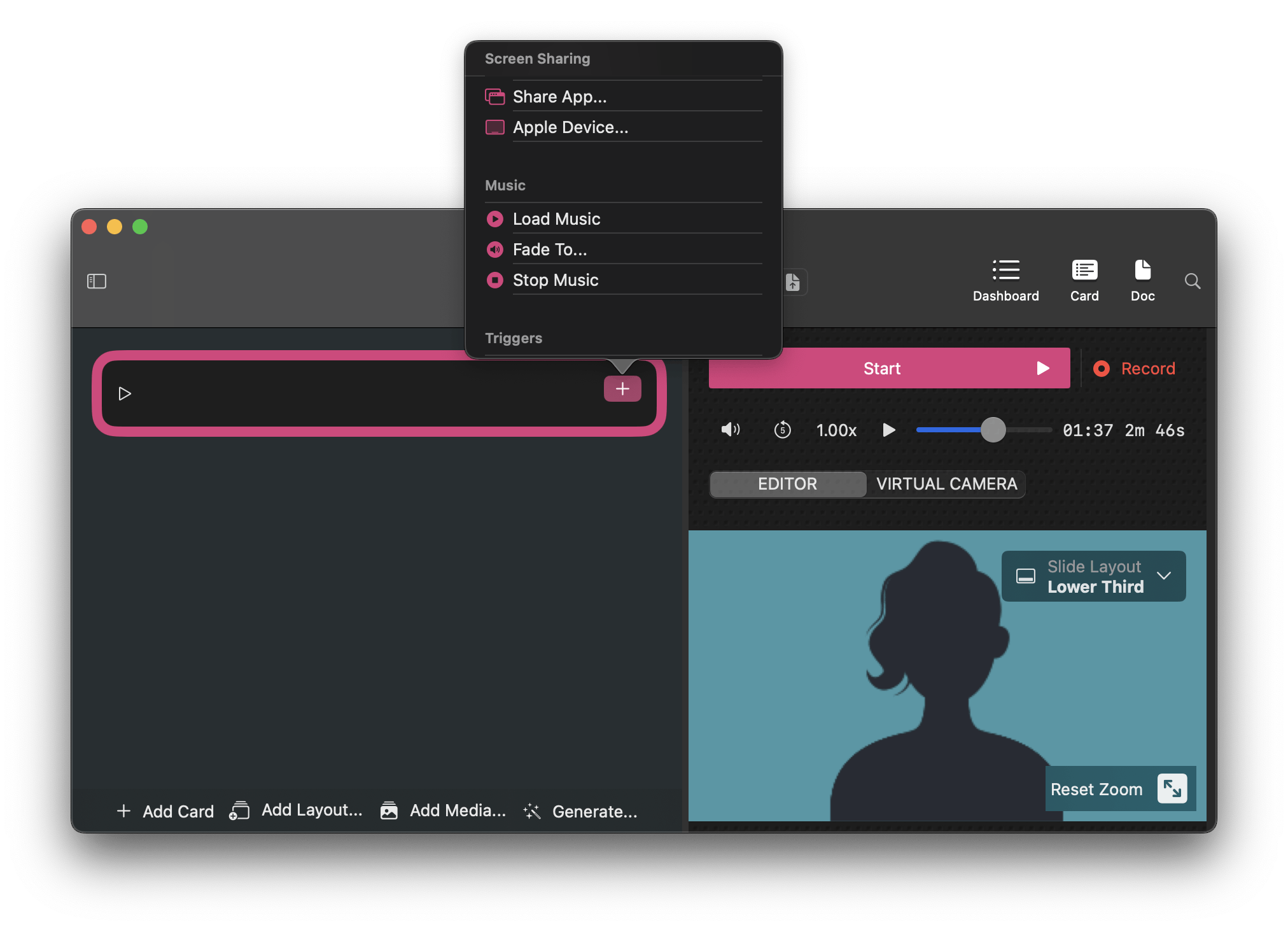The width and height of the screenshot is (1288, 927).
Task: Switch to Card view icon
Action: [x=1084, y=271]
